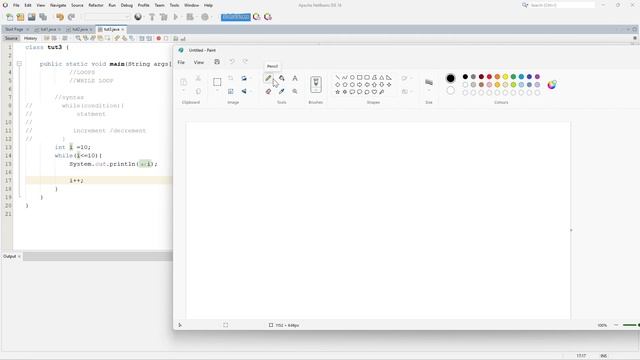Click the Paint zoom slider in status bar
The width and height of the screenshot is (640, 360).
point(631,325)
